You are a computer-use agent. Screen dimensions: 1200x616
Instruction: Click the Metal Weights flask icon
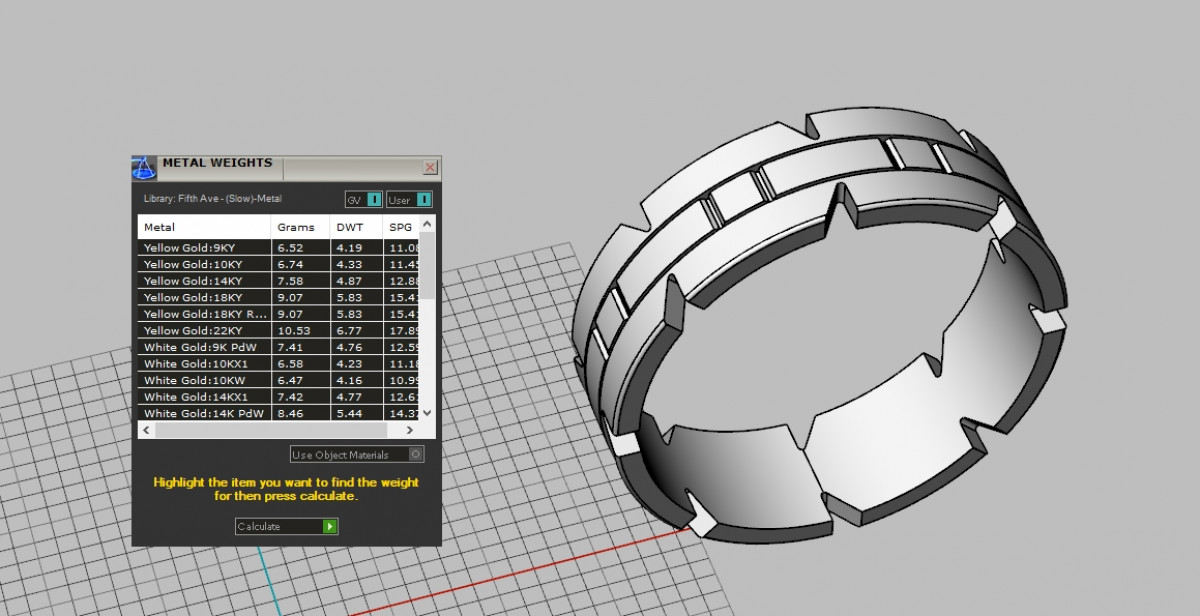[x=145, y=167]
